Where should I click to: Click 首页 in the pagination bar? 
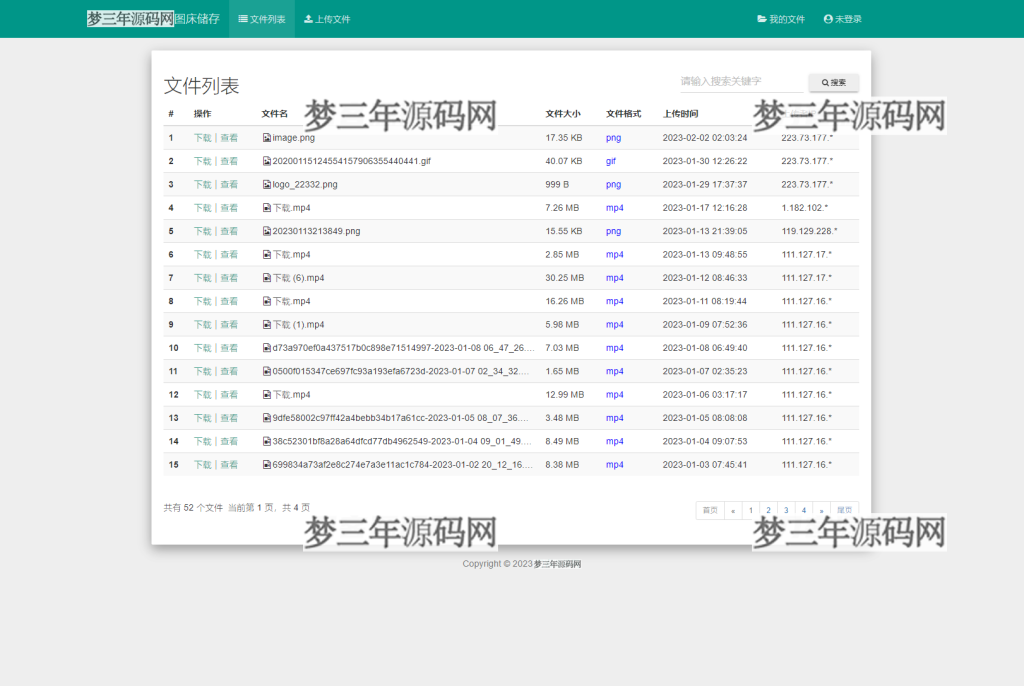click(x=710, y=510)
